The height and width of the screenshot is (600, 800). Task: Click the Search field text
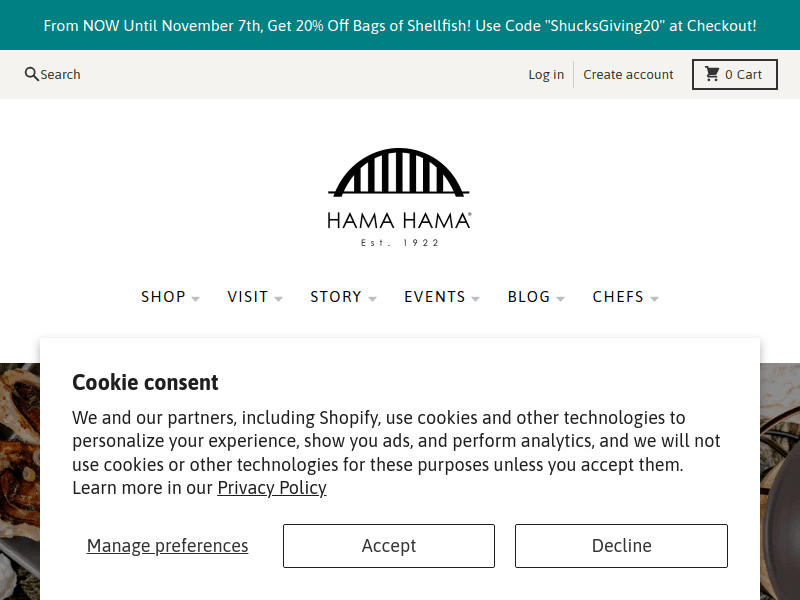click(x=61, y=74)
